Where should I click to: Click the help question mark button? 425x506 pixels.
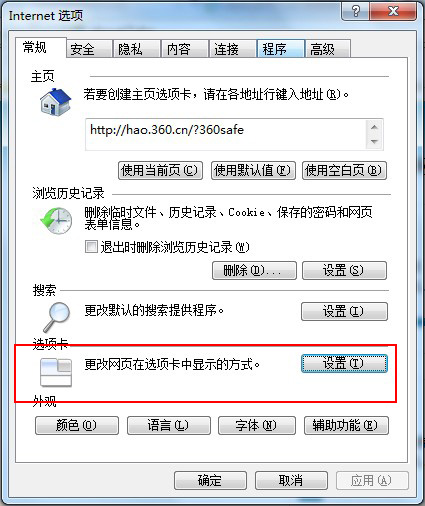[356, 12]
